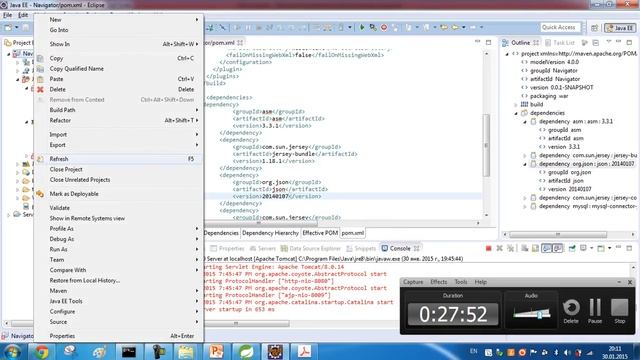Click Display Selected Console icon
The height and width of the screenshot is (360, 640).
point(584,248)
